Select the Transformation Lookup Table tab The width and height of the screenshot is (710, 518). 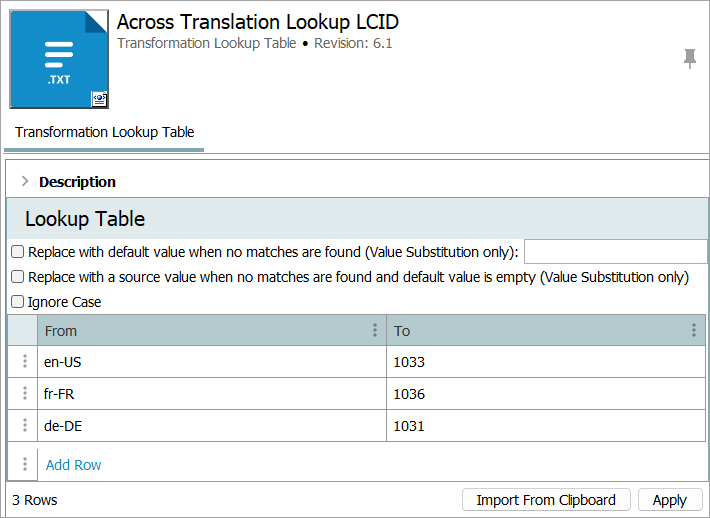click(x=104, y=132)
